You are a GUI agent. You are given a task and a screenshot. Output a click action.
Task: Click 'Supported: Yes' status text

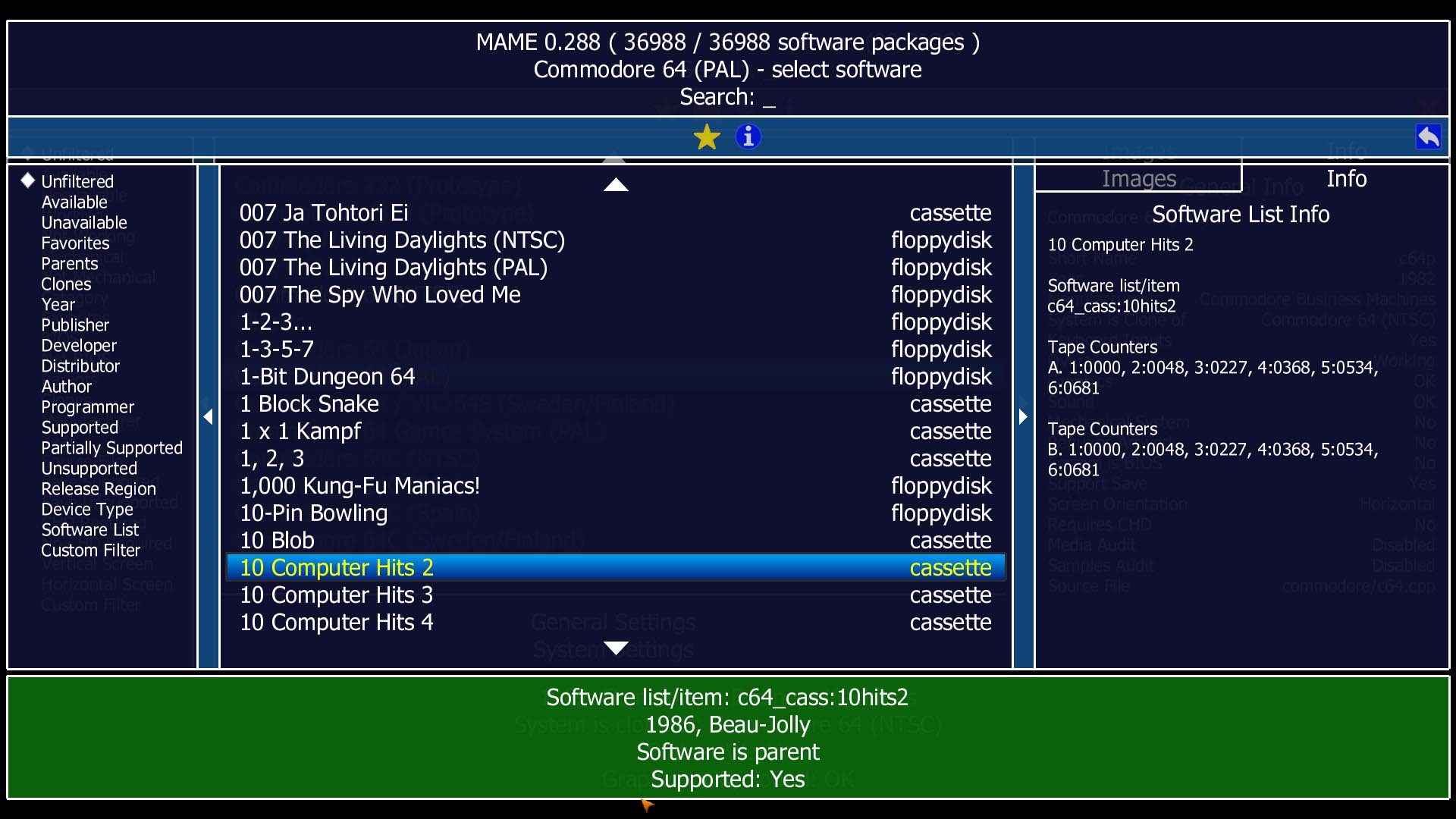coord(728,780)
